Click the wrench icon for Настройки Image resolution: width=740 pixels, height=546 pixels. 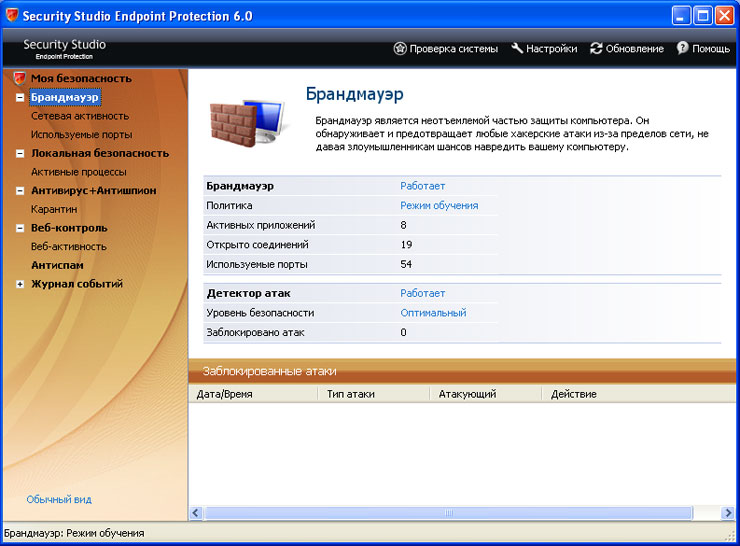point(517,48)
